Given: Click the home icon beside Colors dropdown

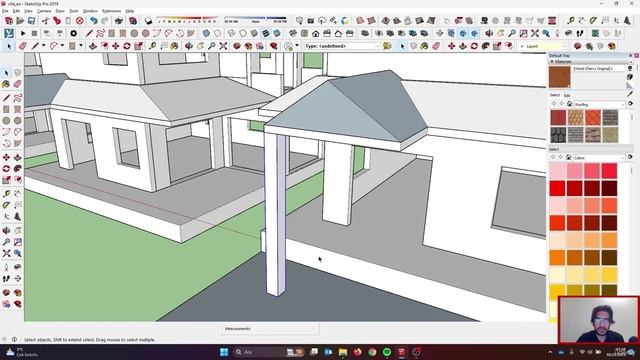Looking at the screenshot, I should 569,157.
